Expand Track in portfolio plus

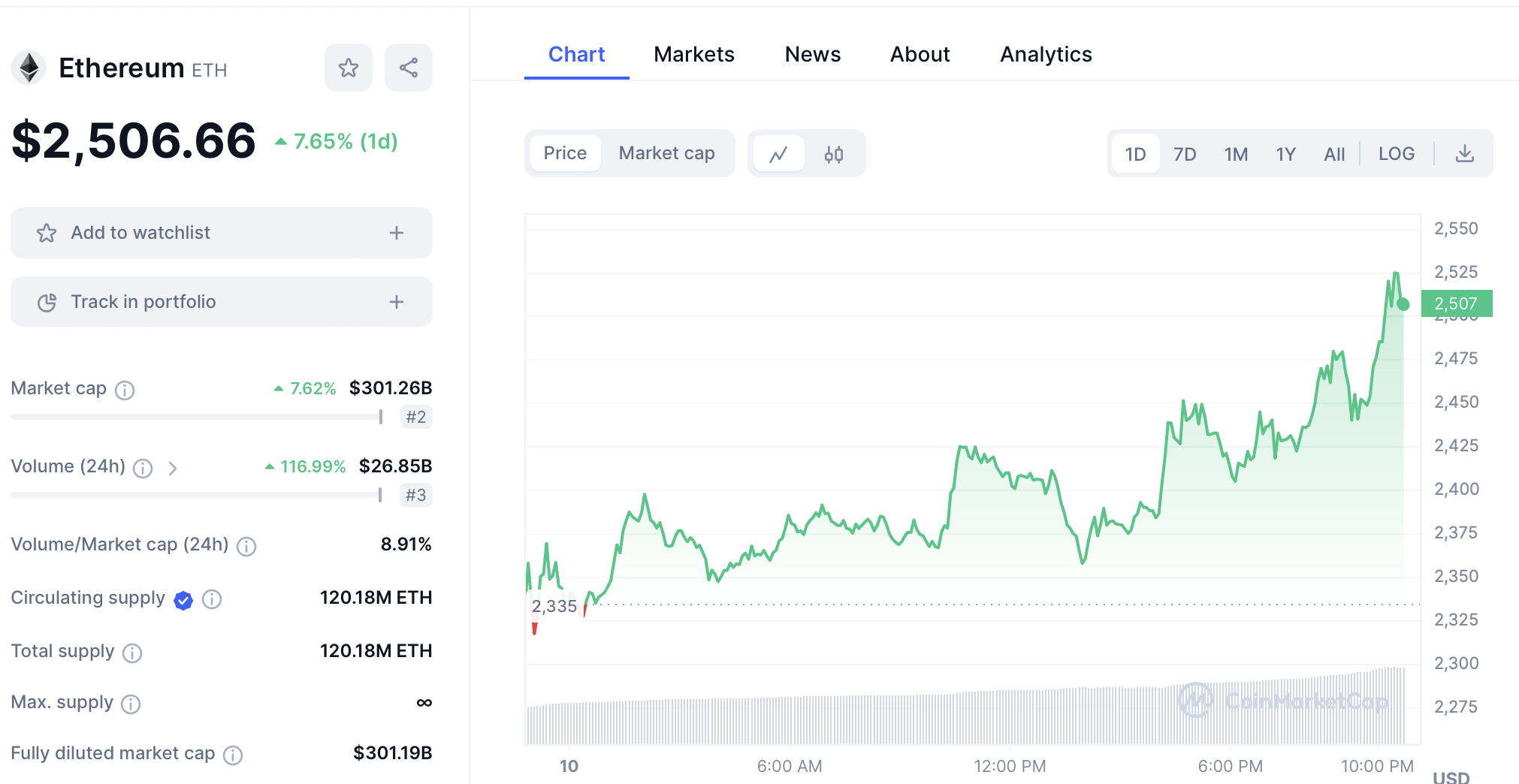pyautogui.click(x=397, y=302)
